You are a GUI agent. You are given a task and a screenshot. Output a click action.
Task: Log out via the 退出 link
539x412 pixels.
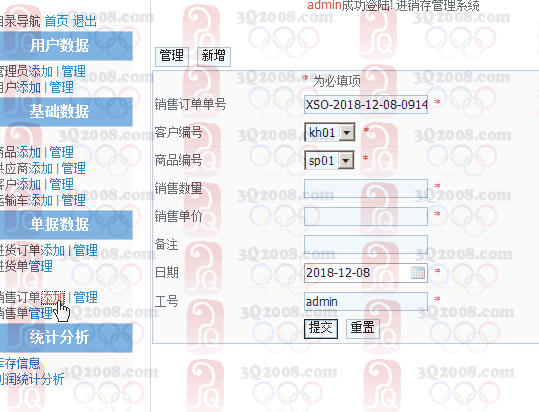click(85, 21)
